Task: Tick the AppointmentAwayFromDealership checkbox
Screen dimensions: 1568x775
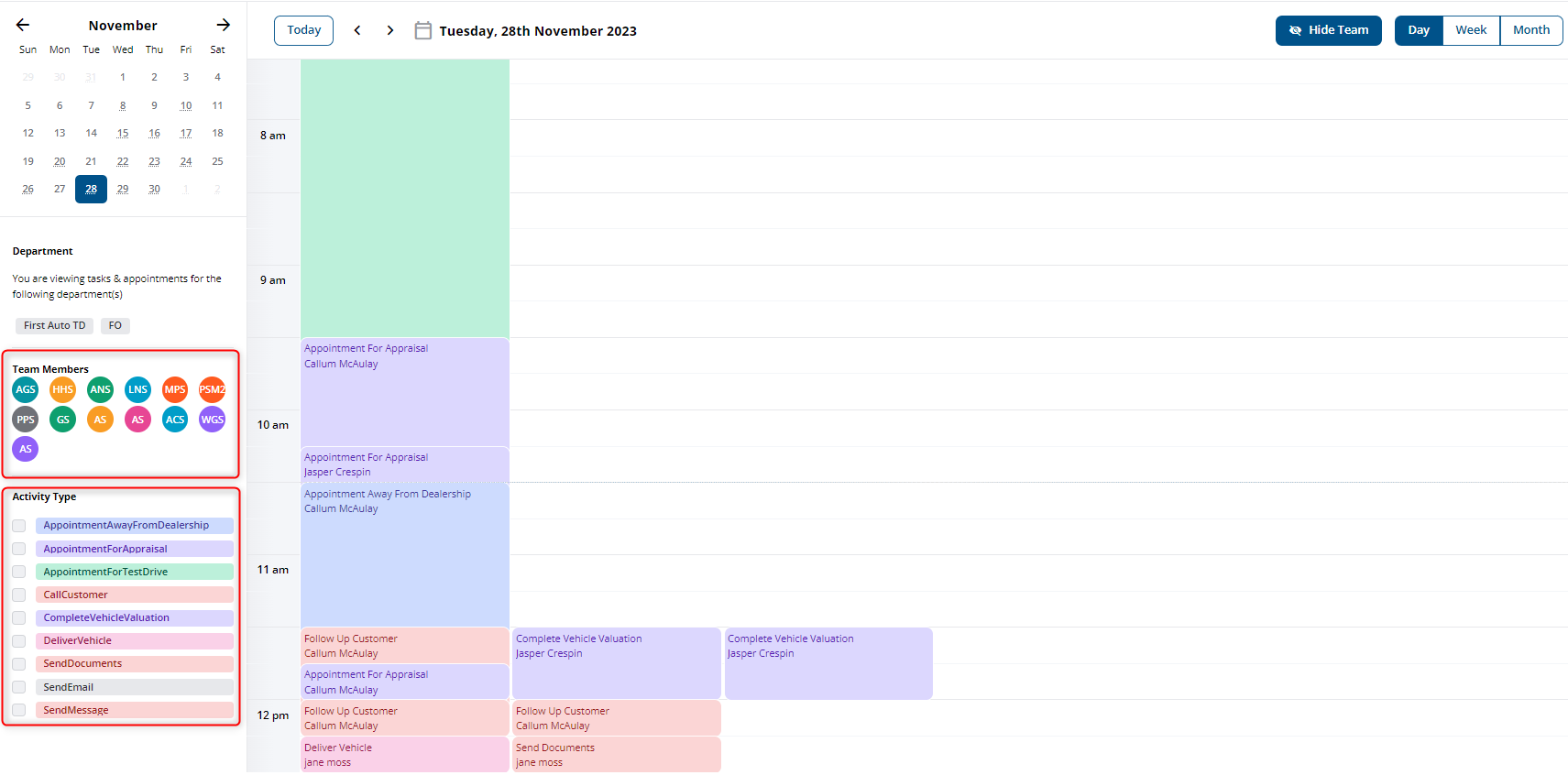Action: point(18,526)
